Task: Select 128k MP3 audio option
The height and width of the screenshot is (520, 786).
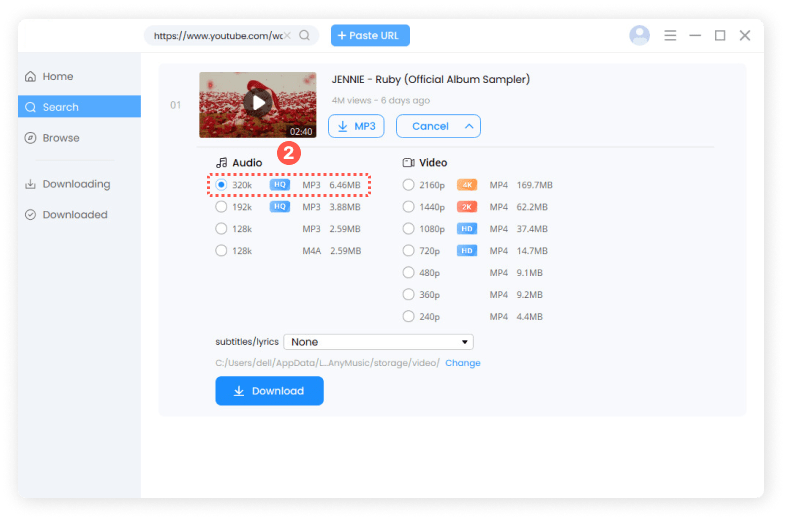Action: [221, 229]
